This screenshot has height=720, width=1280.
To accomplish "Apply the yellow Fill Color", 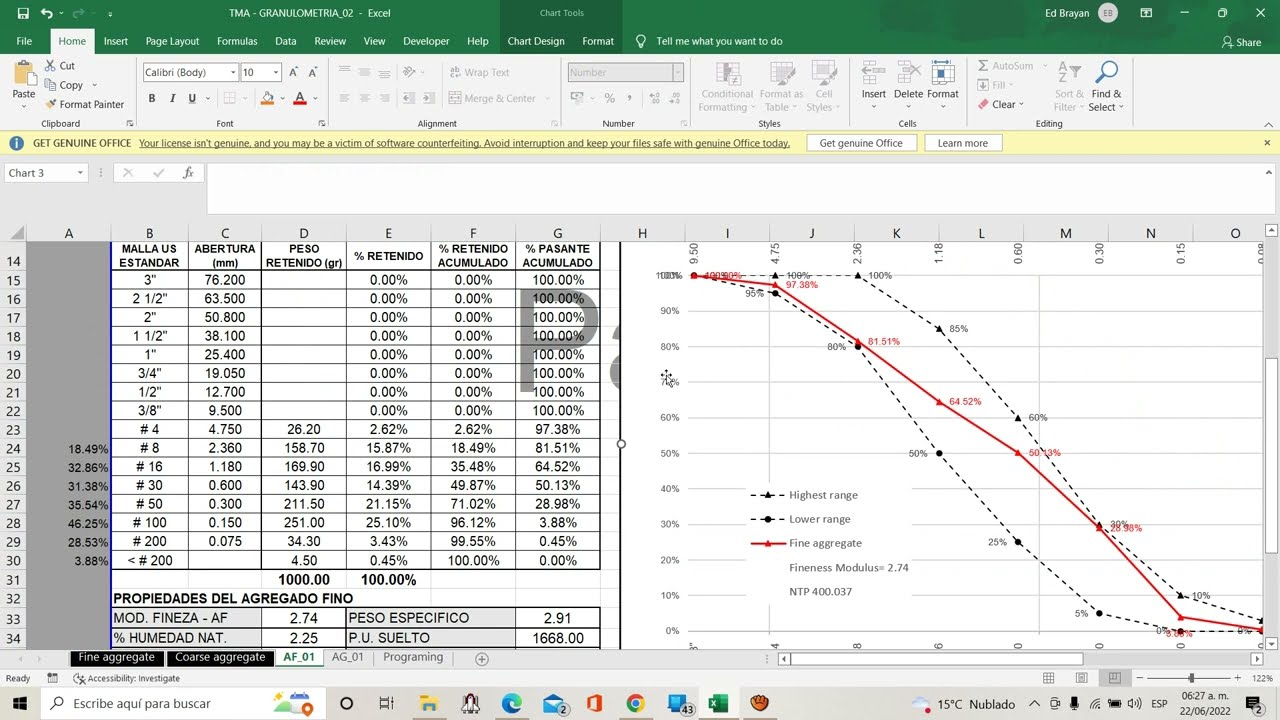I will 267,98.
